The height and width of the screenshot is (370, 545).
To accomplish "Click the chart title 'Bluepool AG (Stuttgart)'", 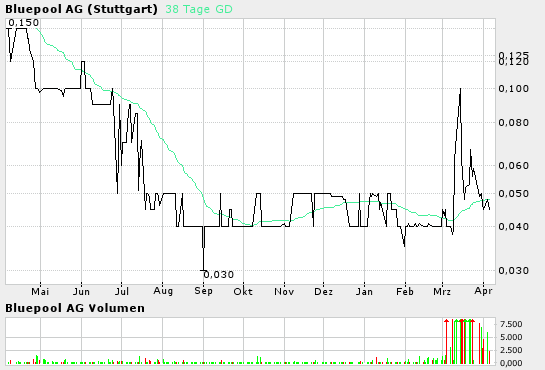I will coord(81,9).
